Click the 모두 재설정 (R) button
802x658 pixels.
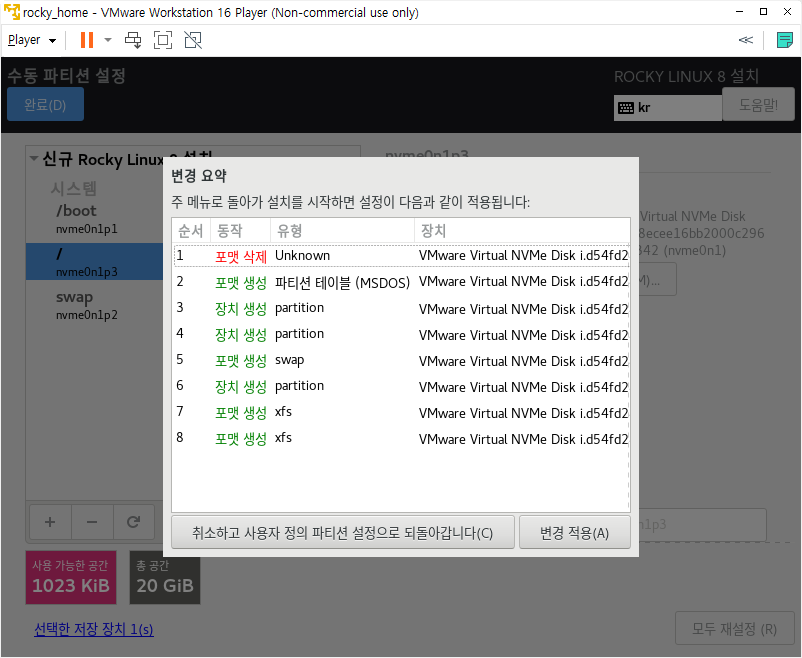[x=734, y=628]
